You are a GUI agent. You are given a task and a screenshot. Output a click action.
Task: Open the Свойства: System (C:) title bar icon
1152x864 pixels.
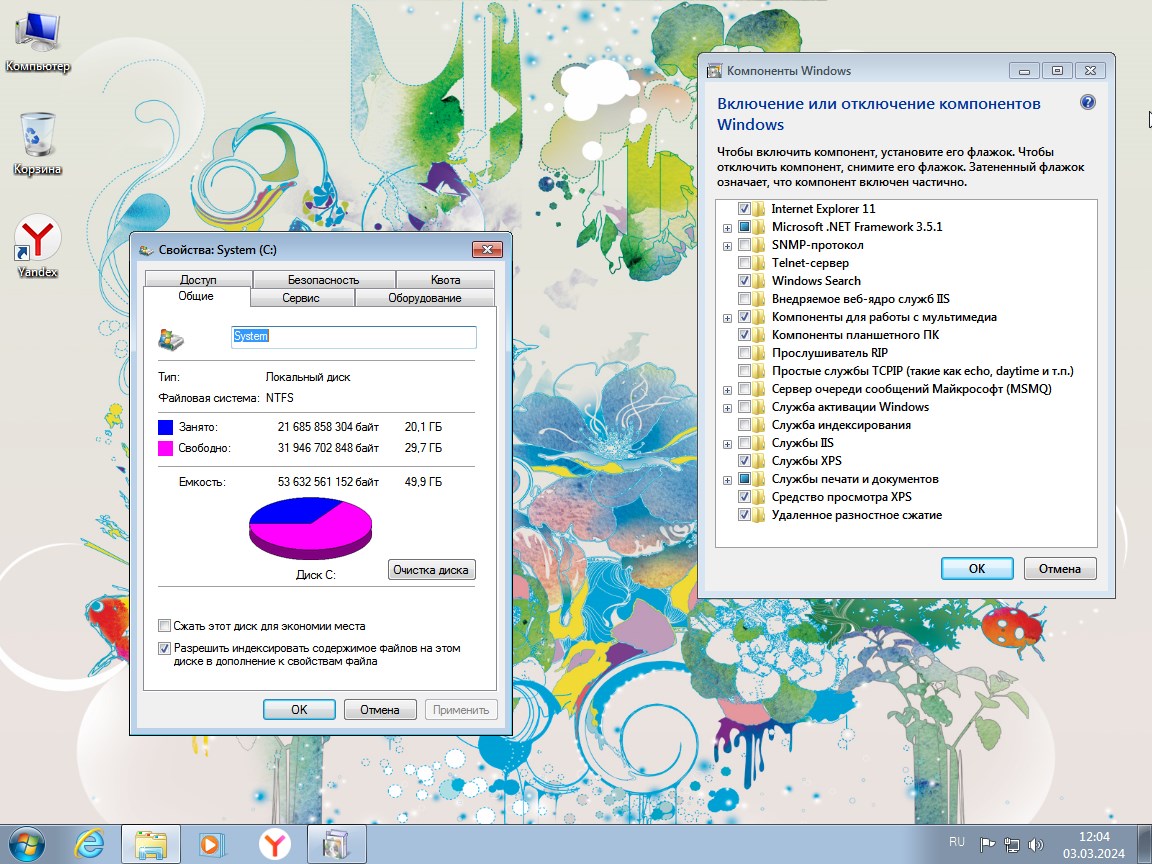(x=146, y=250)
